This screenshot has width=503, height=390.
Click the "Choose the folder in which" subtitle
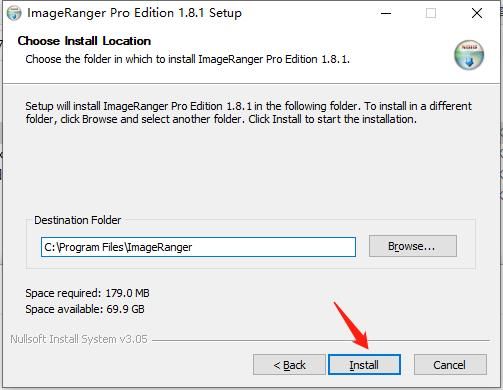[x=188, y=59]
